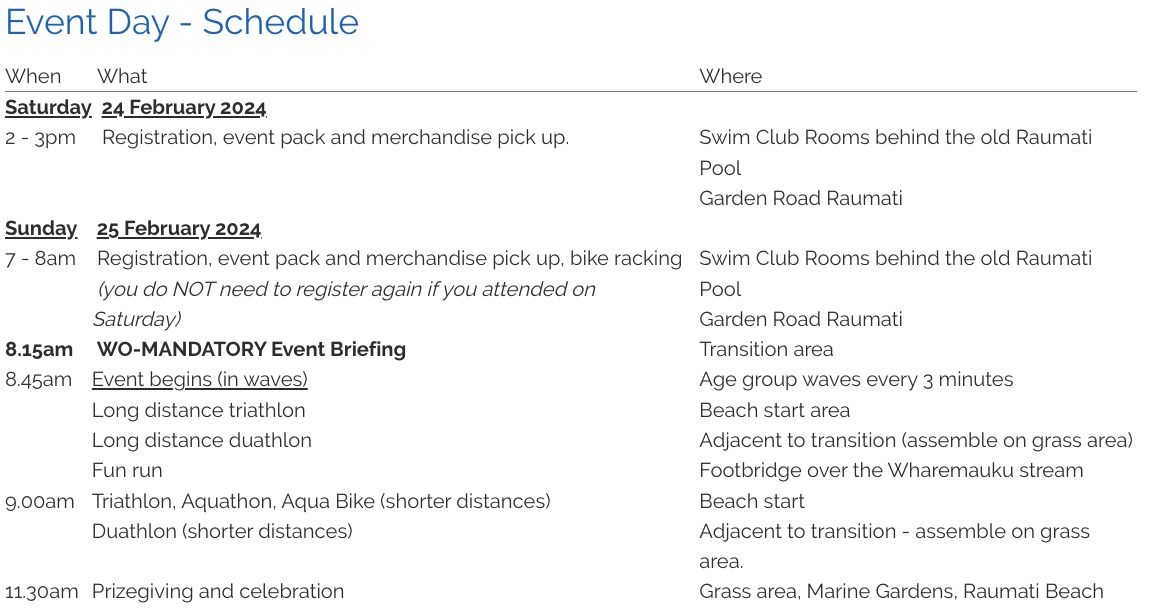
Task: Click "Footbridge over the Wharemauku stream" location
Action: (891, 470)
